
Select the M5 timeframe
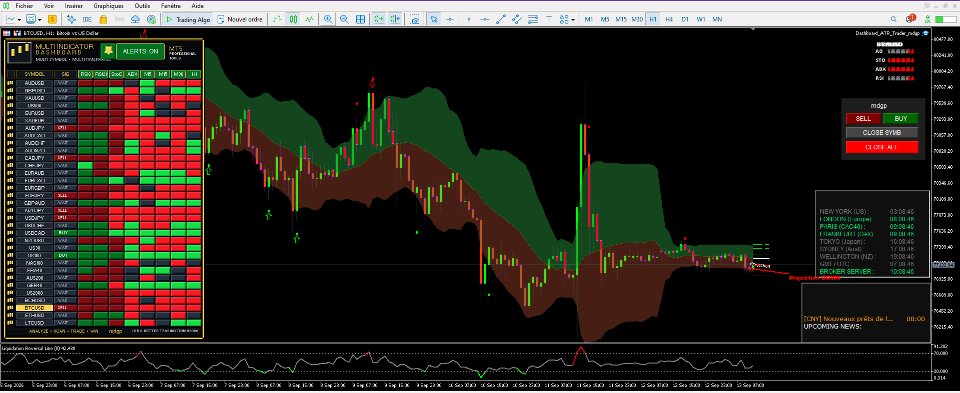point(605,20)
